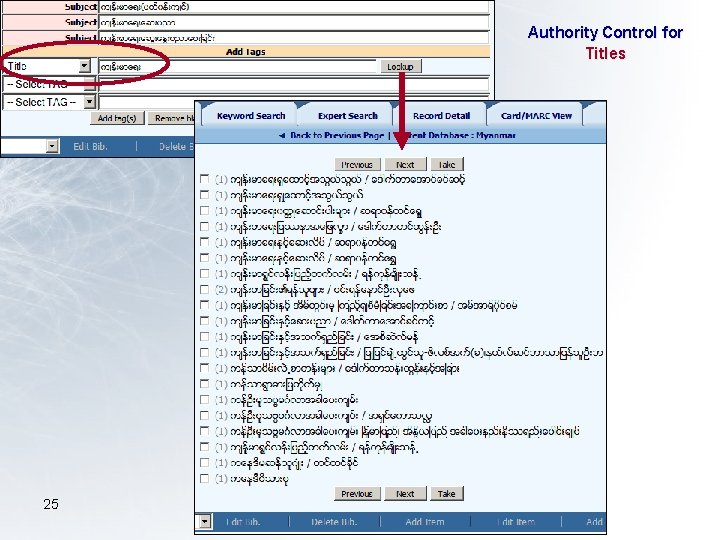Click the partly hidden Remove button
Image resolution: width=720 pixels, height=540 pixels.
(x=171, y=118)
